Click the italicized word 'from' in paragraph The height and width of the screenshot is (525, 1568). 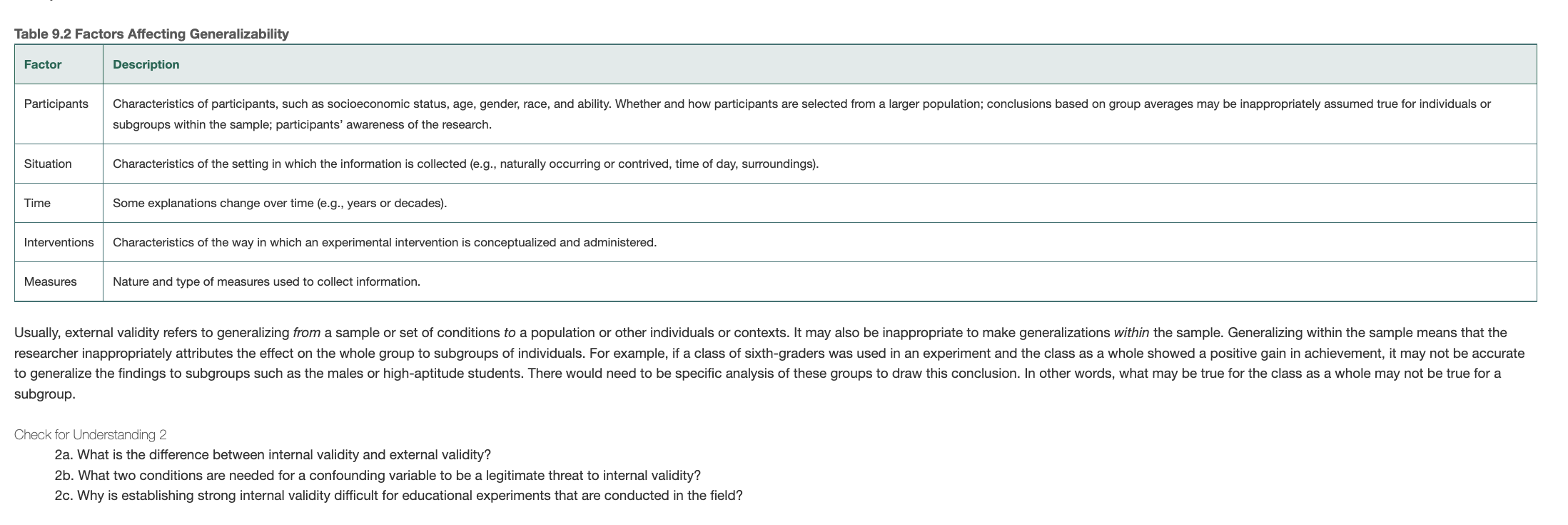[307, 332]
